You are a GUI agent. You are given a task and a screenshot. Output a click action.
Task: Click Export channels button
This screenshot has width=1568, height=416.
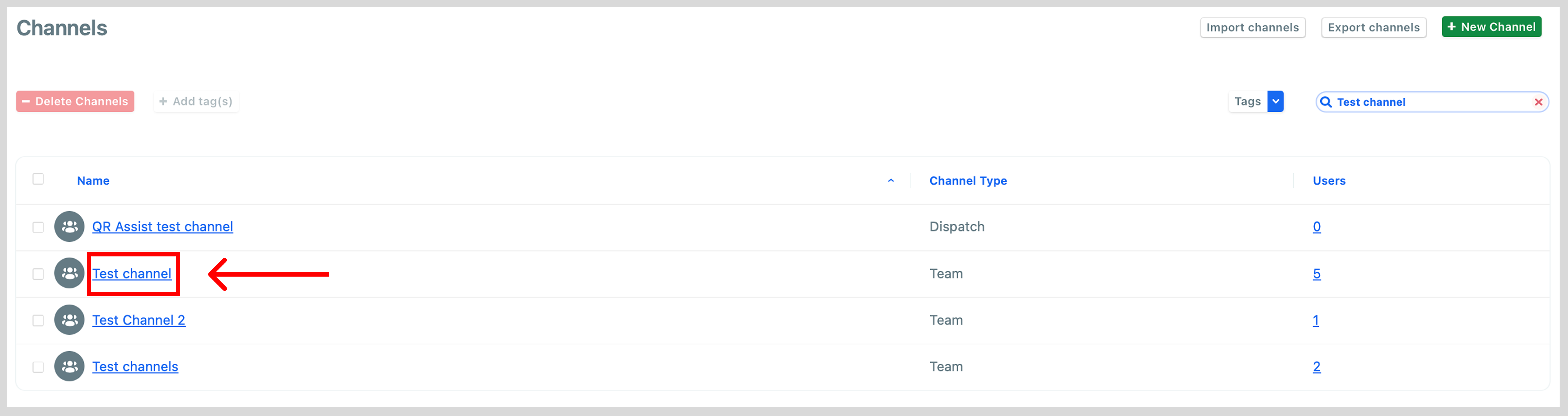point(1373,27)
